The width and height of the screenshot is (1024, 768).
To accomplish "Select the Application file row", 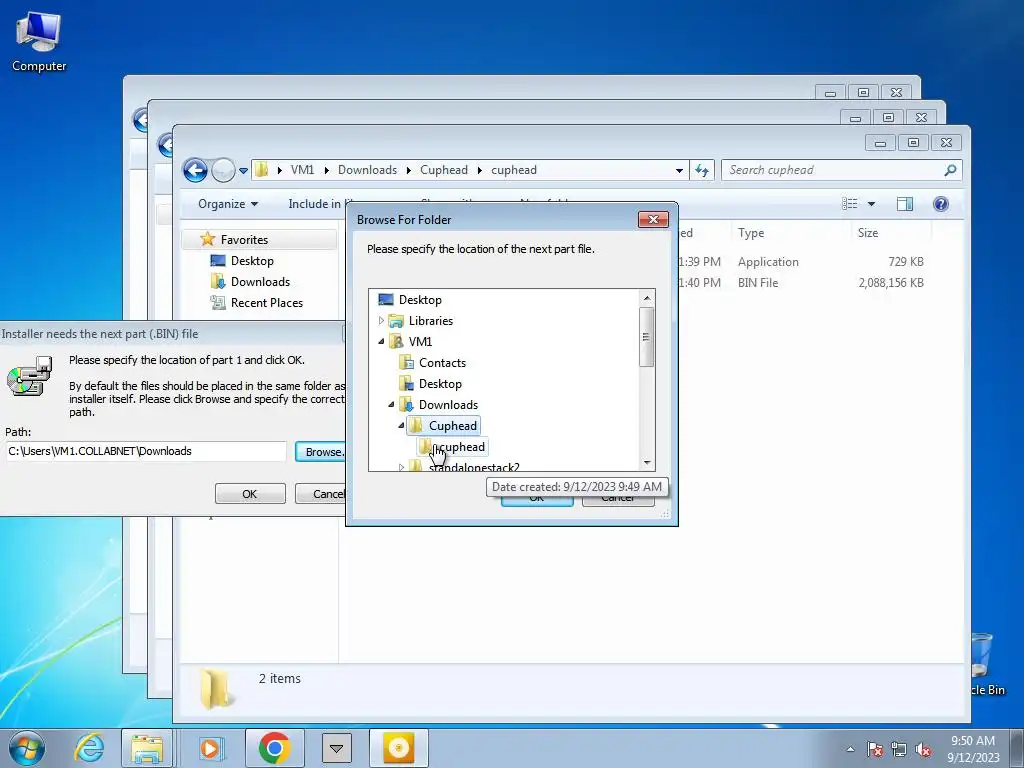I will 801,262.
